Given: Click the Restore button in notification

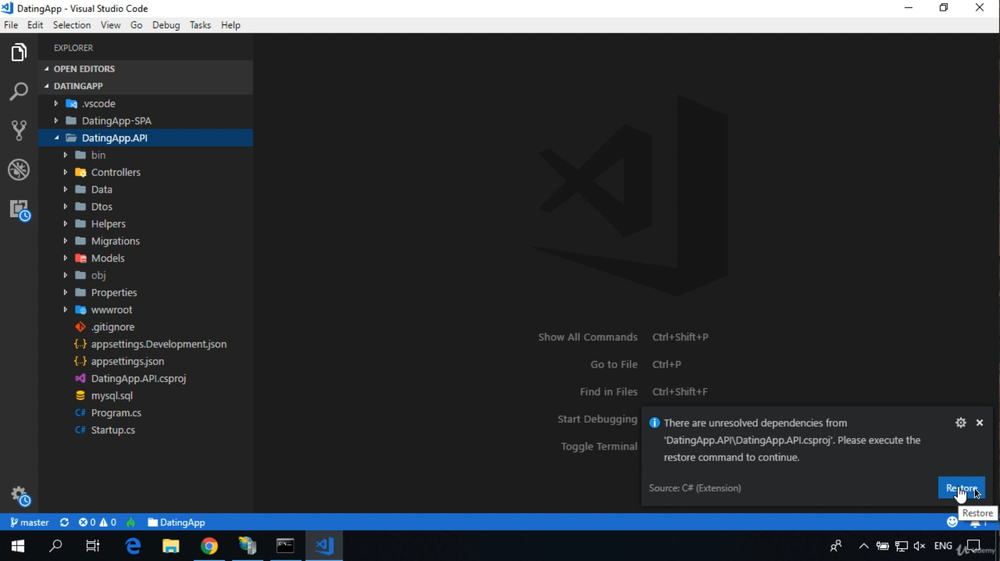Looking at the screenshot, I should [961, 488].
